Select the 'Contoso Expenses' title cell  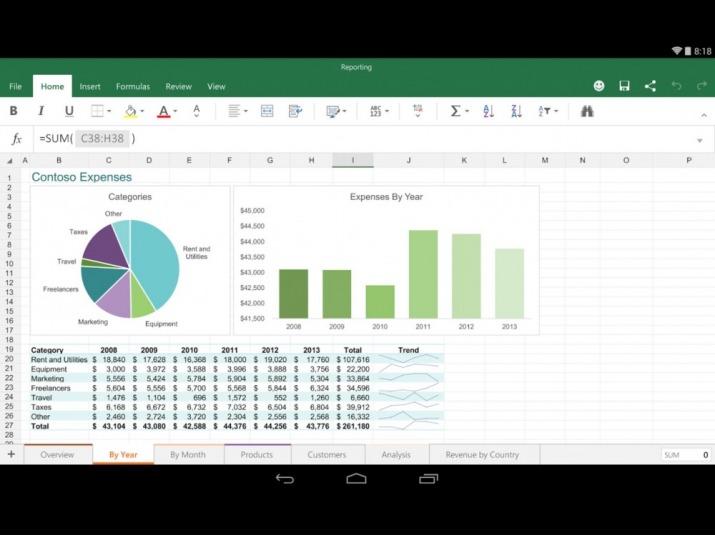pyautogui.click(x=82, y=177)
